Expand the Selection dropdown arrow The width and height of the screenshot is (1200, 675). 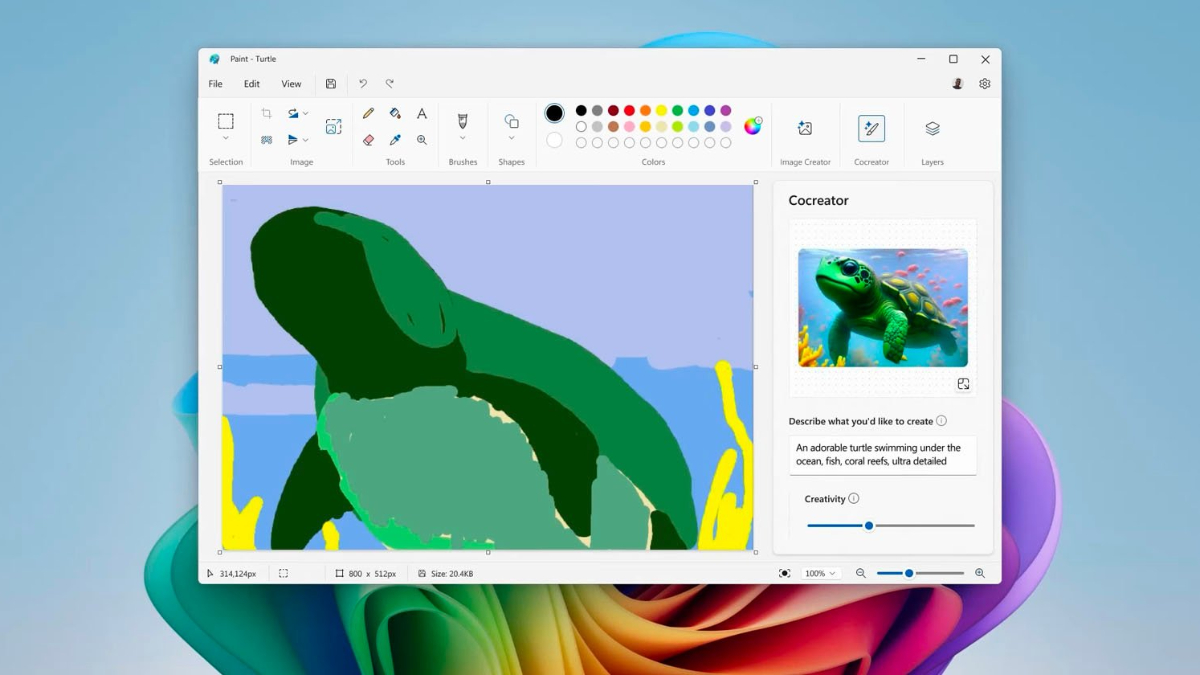click(x=226, y=139)
